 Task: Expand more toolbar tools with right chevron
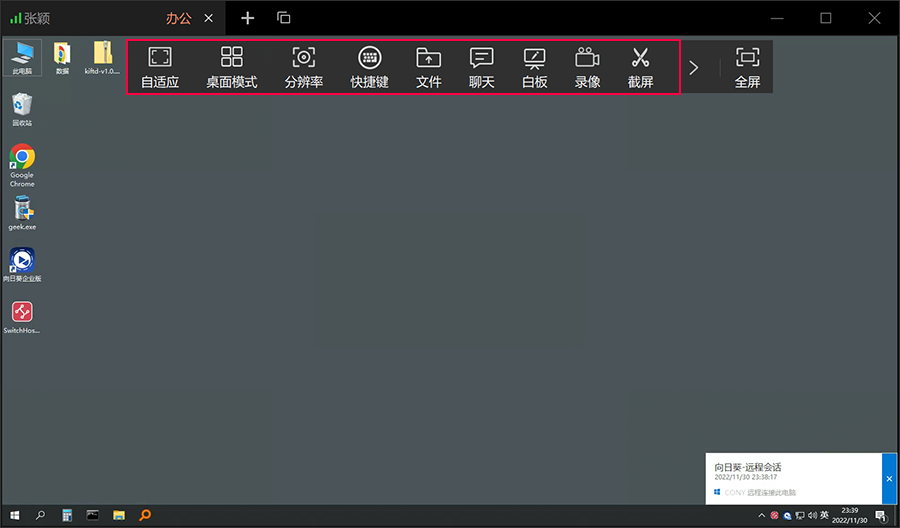click(694, 68)
